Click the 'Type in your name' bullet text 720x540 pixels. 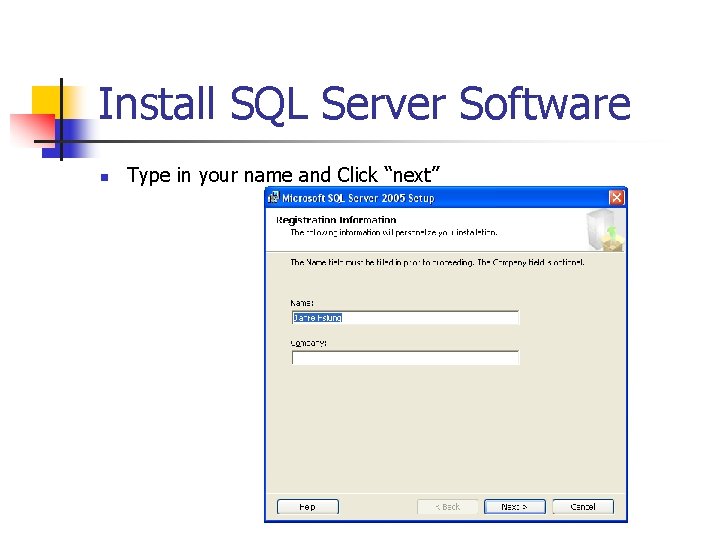(283, 175)
